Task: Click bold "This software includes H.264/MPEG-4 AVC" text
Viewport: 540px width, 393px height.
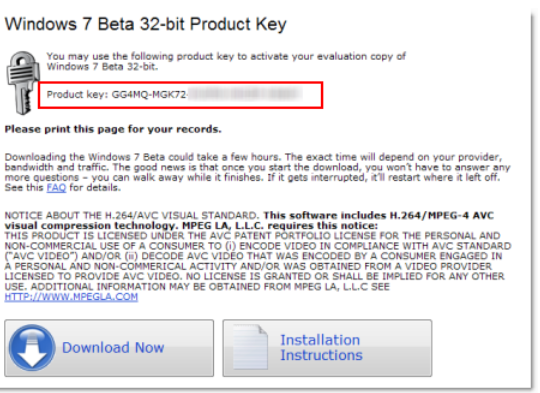Action: [379, 216]
